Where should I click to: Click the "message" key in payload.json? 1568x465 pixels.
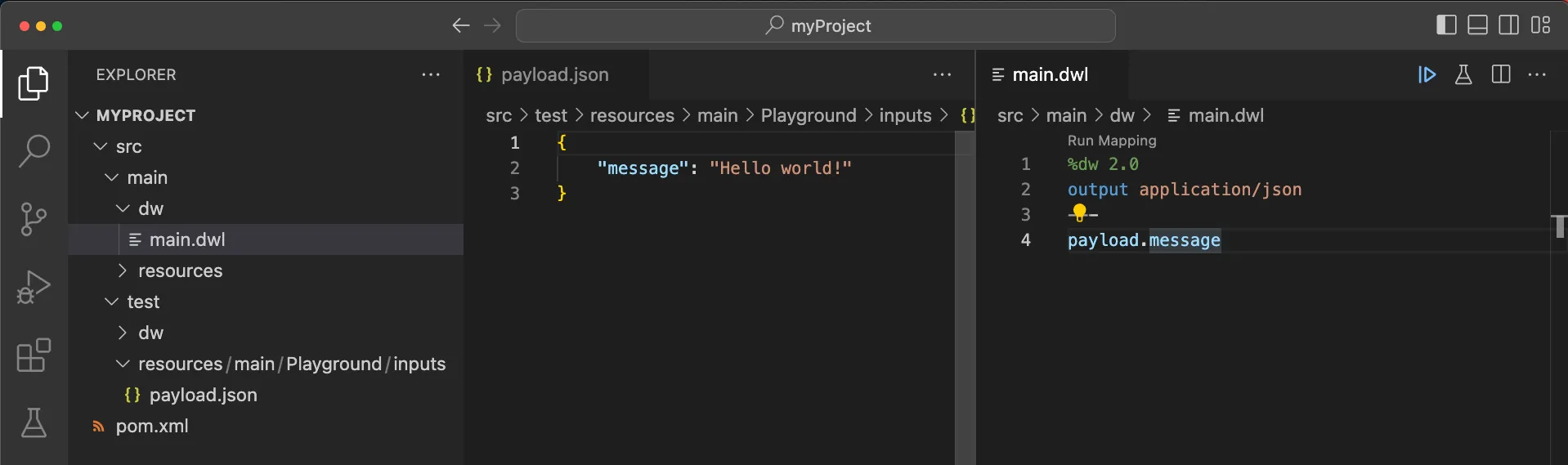tap(643, 168)
